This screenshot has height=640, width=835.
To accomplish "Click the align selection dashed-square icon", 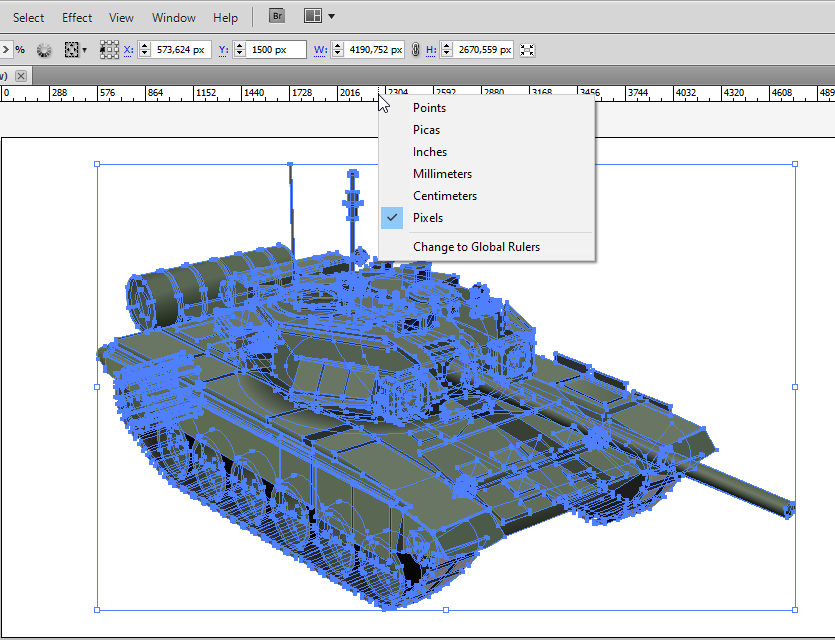I will coord(71,49).
